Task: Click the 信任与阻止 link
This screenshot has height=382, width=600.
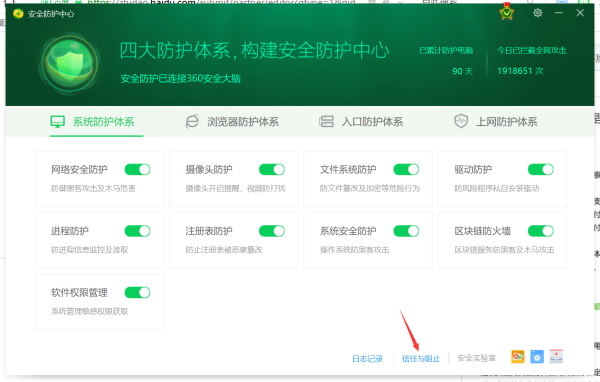Action: point(421,359)
